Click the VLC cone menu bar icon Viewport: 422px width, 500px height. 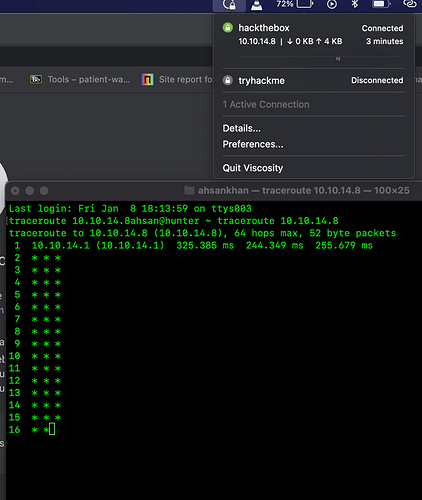click(x=256, y=5)
